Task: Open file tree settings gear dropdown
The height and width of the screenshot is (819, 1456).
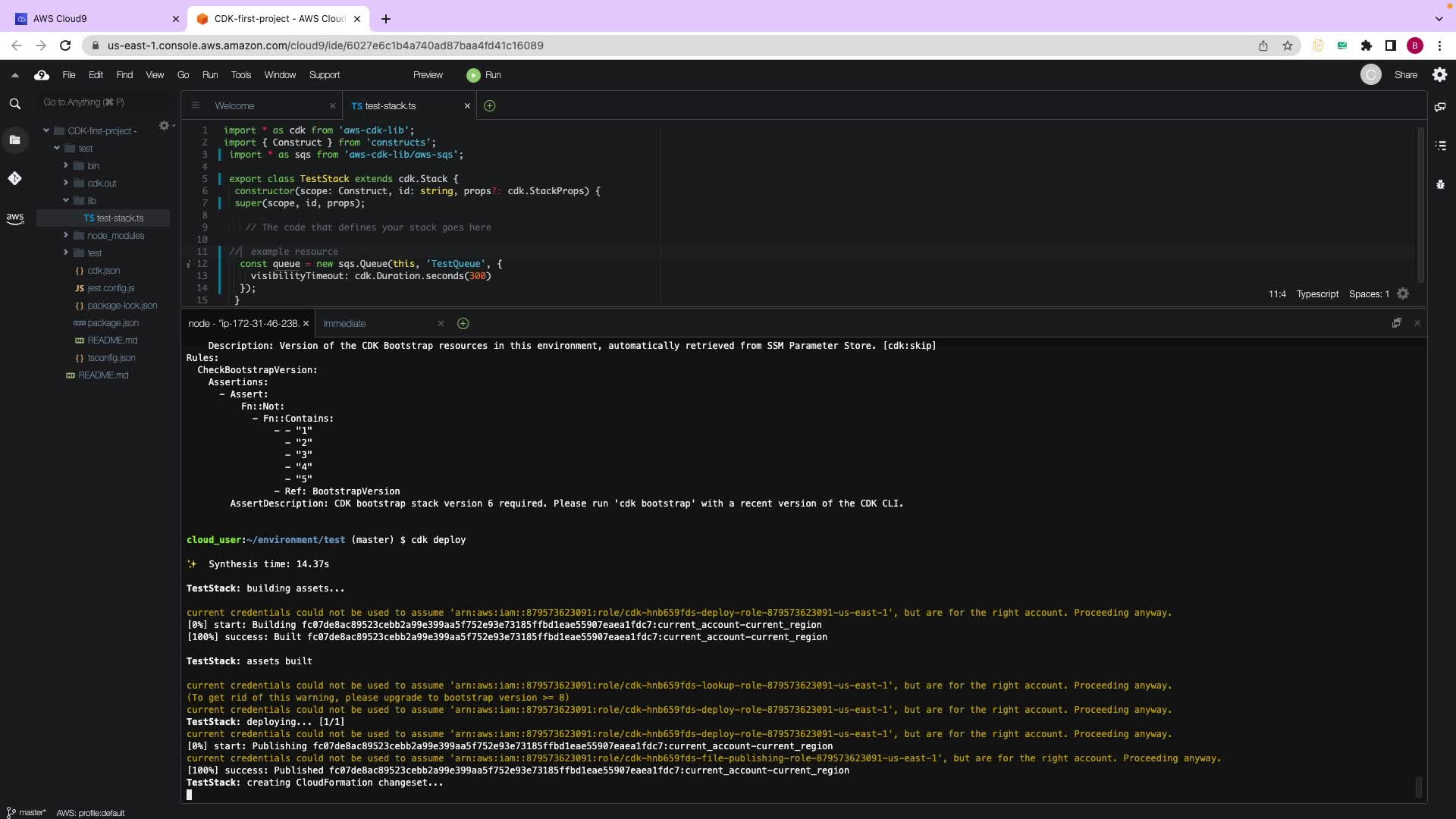Action: pos(165,126)
